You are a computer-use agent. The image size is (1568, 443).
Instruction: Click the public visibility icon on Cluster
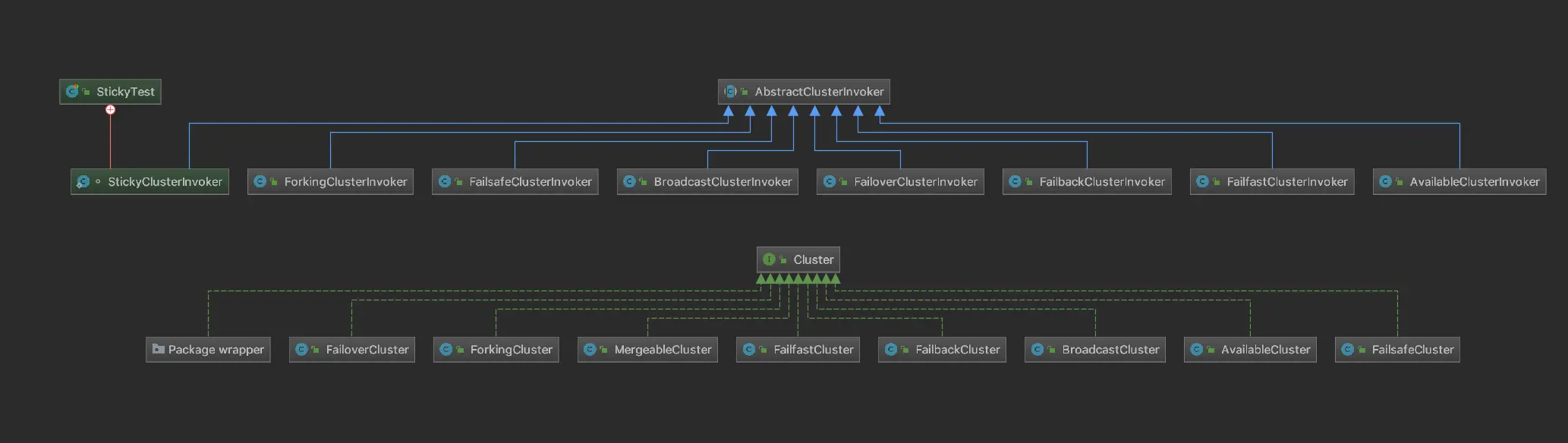tap(783, 259)
